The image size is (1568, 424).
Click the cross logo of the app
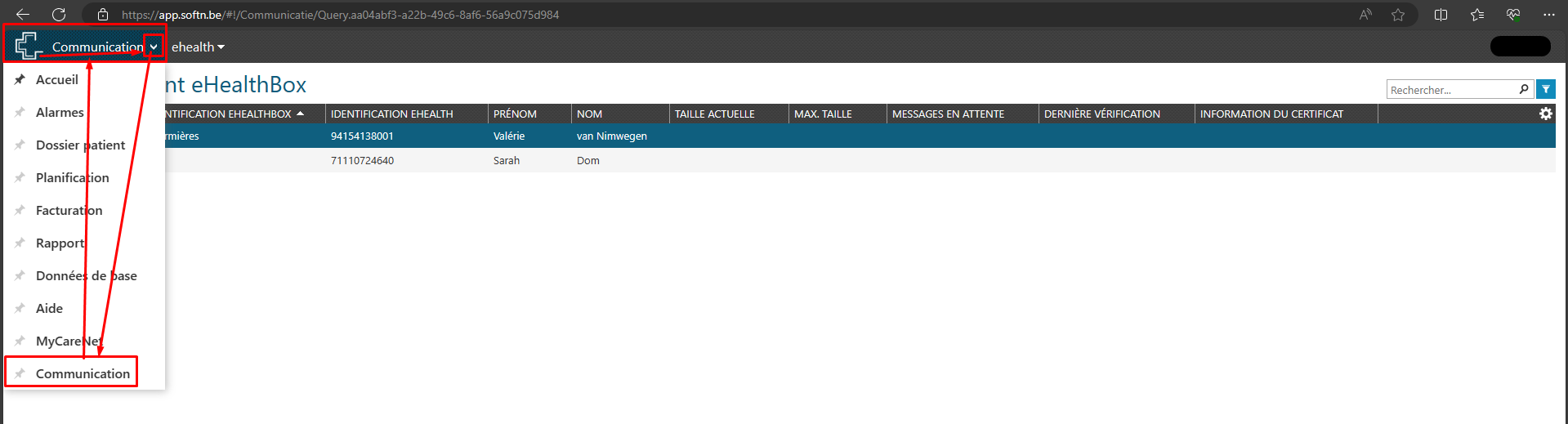(29, 45)
